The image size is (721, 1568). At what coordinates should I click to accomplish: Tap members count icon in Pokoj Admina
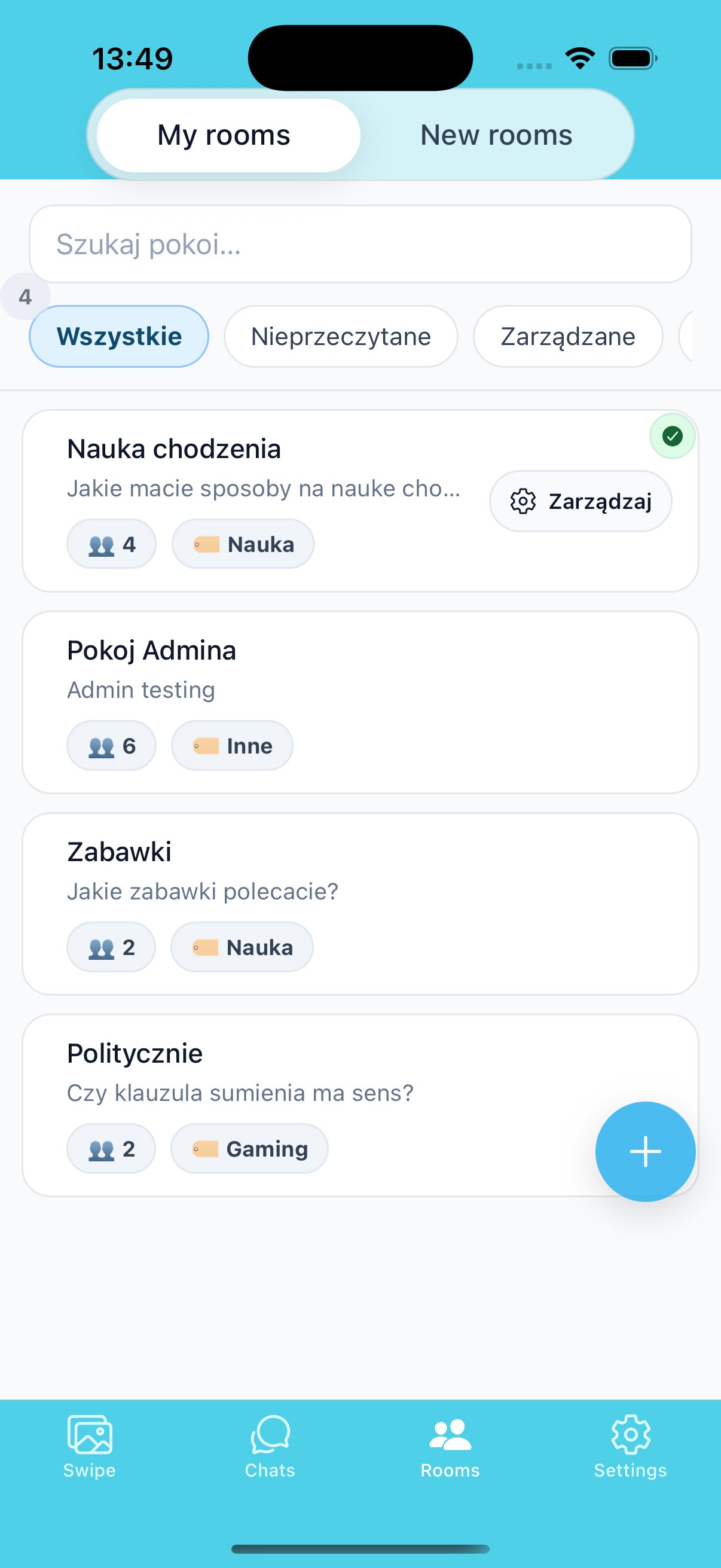(x=102, y=746)
